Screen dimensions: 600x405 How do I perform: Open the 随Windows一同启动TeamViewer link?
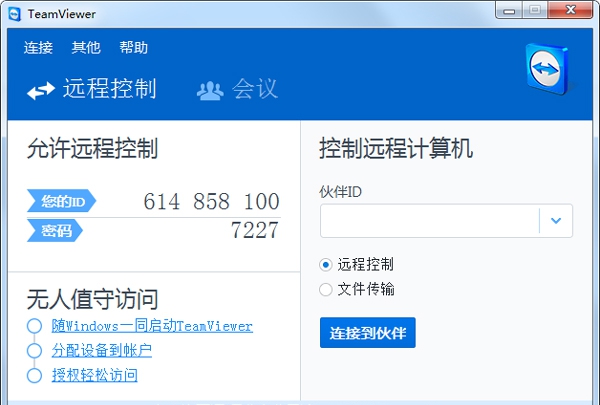click(152, 326)
